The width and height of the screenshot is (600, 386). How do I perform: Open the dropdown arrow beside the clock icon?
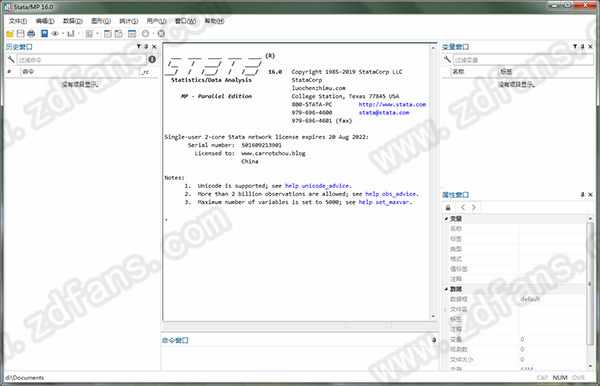click(x=153, y=34)
